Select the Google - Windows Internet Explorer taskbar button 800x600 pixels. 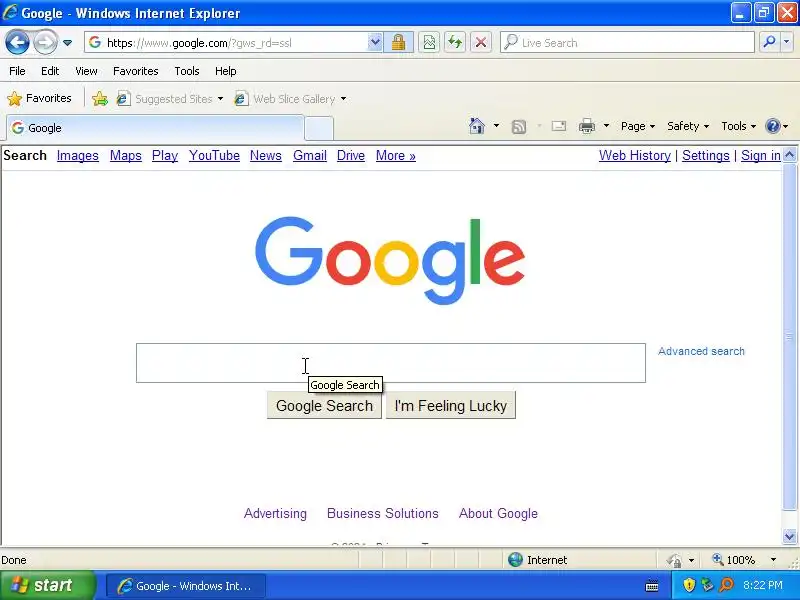point(186,586)
